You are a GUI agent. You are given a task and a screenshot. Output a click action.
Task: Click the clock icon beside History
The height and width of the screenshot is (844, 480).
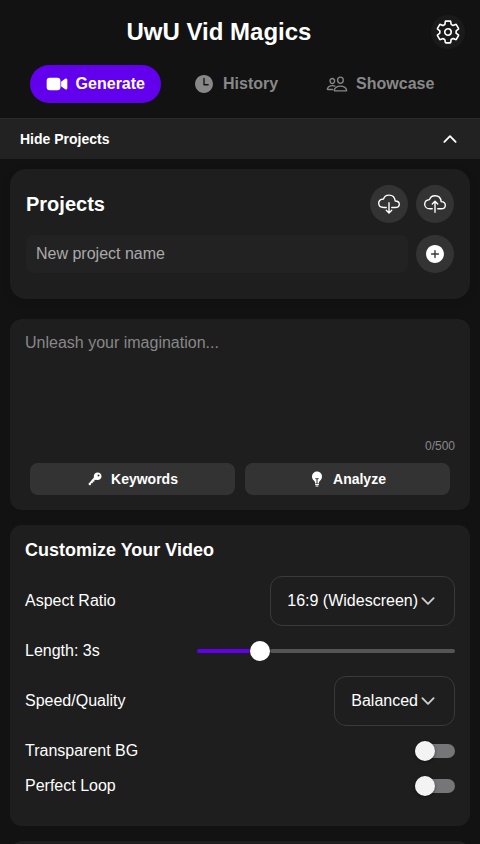(x=204, y=84)
